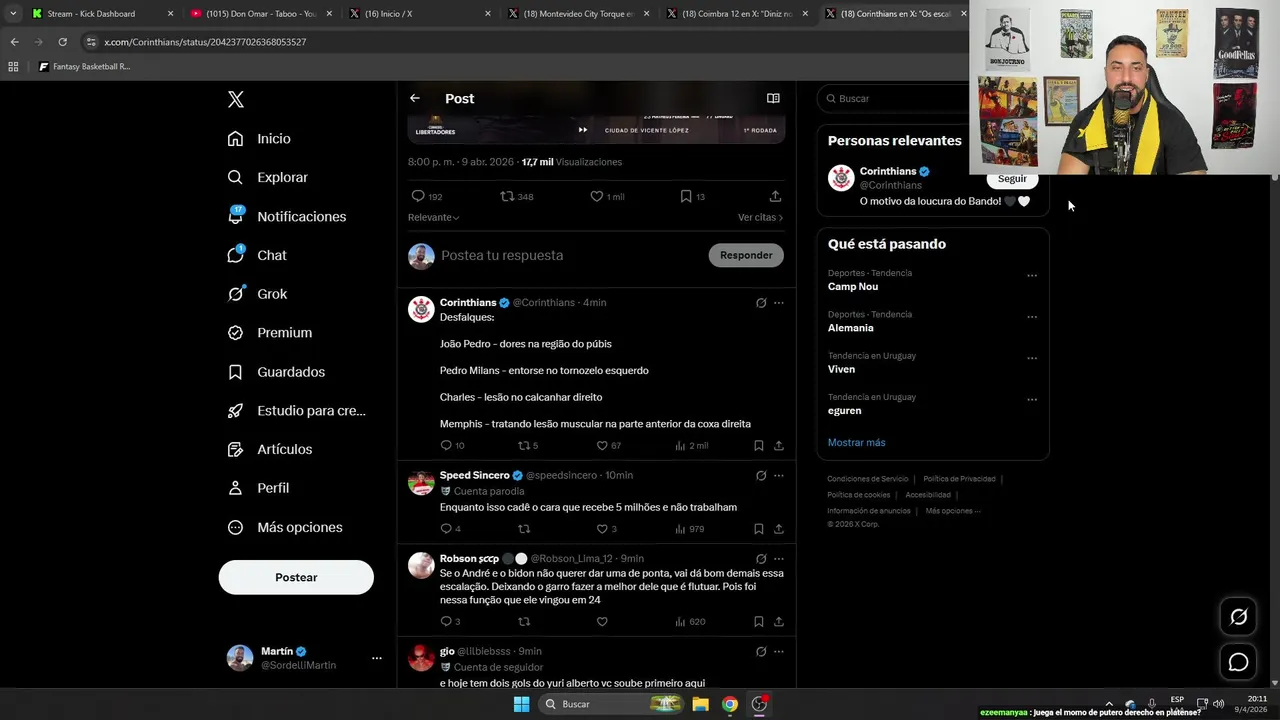Viewport: 1280px width, 720px height.
Task: Like Robson sccp's reply
Action: point(602,621)
